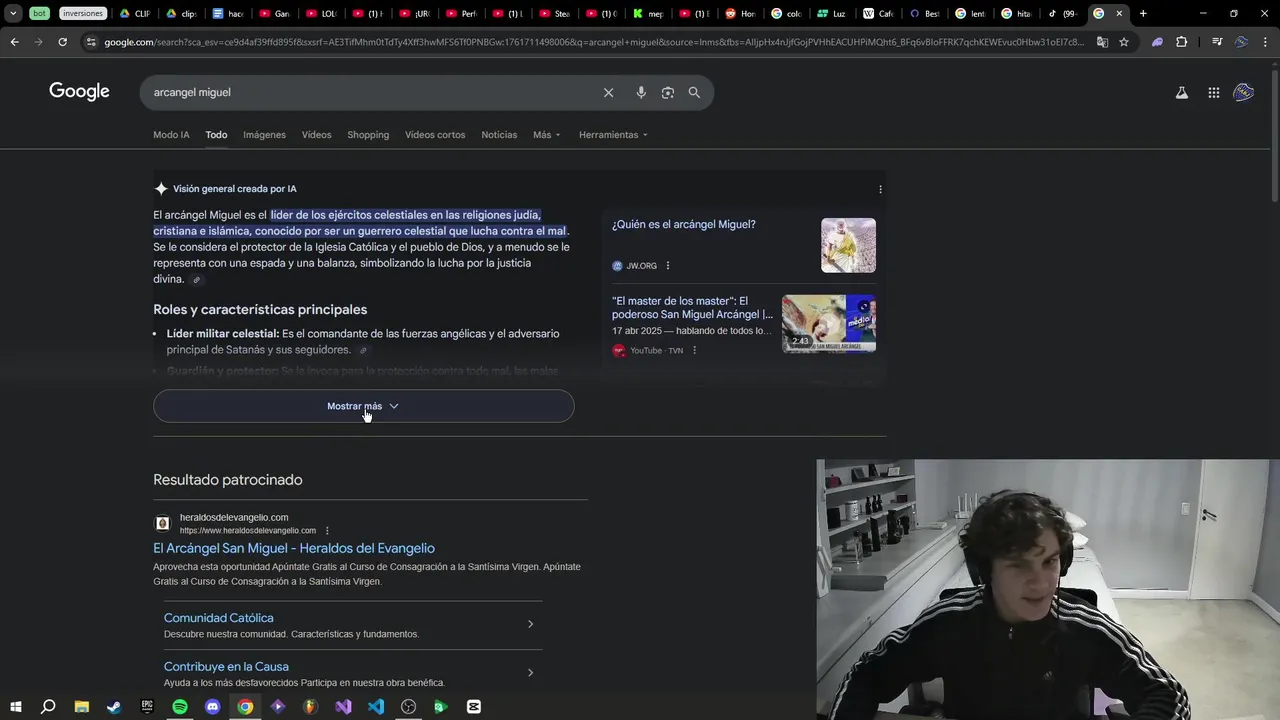Open Spotify from the taskbar
1280x720 pixels.
click(x=180, y=707)
